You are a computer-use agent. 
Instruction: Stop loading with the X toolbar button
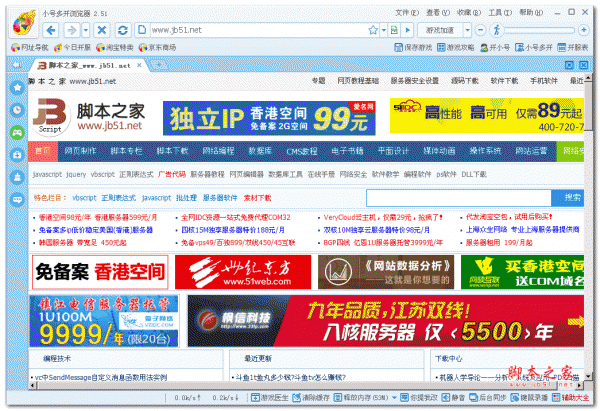pos(102,30)
